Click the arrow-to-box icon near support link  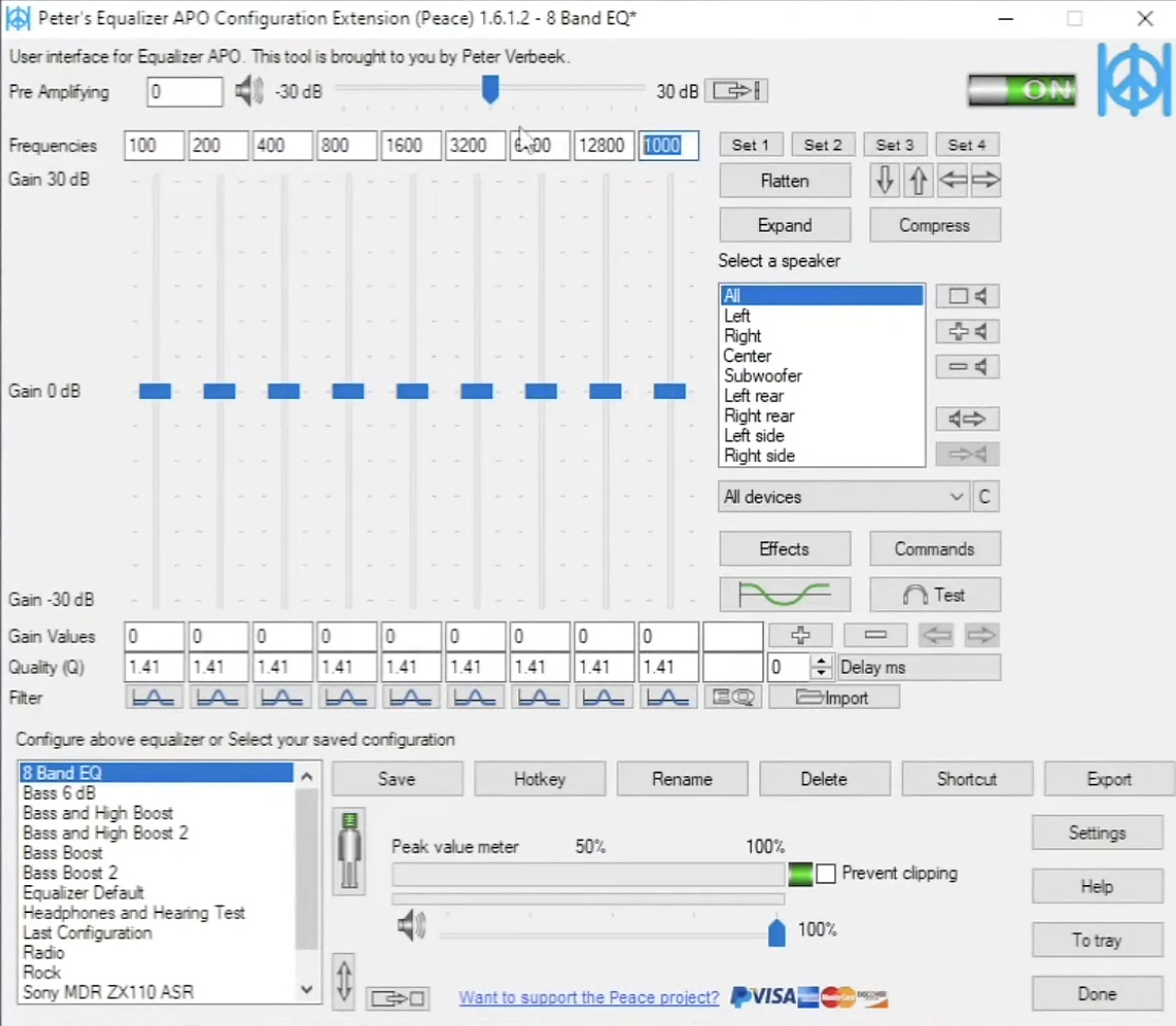coord(398,999)
